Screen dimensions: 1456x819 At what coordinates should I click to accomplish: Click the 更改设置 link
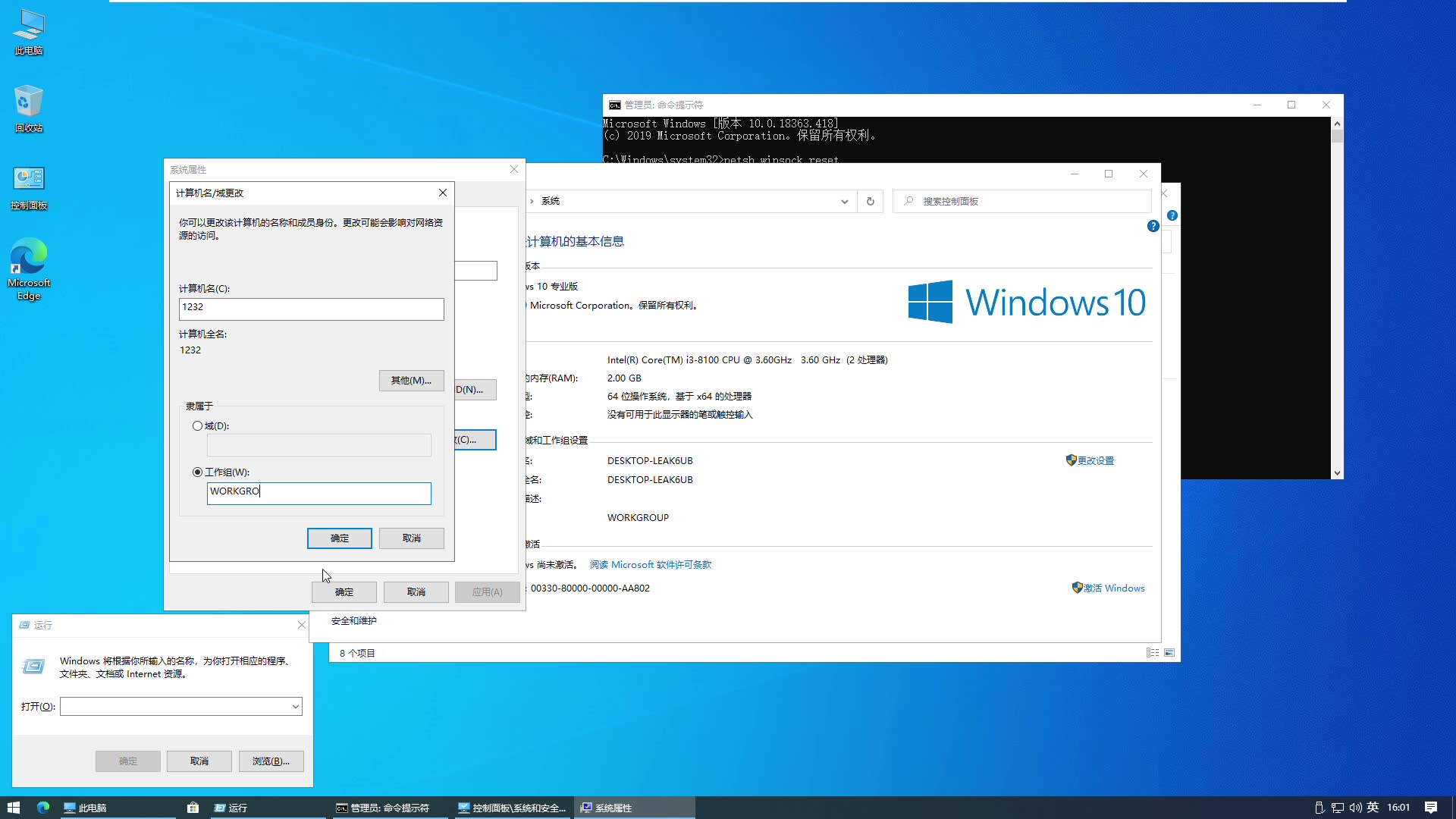coord(1095,460)
